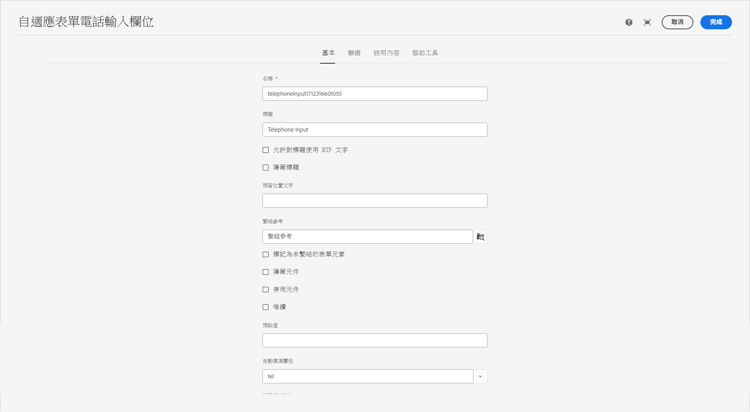Image resolution: width=750 pixels, height=412 pixels.
Task: Toggle the 隱藏元件 checkbox
Action: (x=265, y=272)
